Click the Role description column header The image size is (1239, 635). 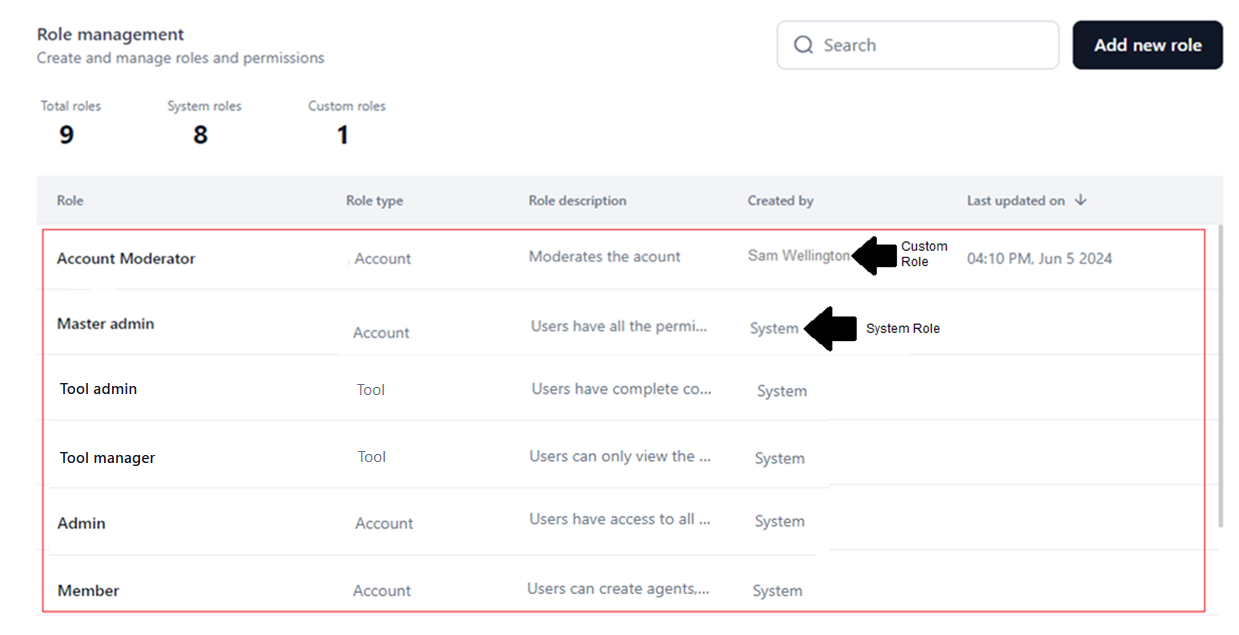tap(577, 201)
